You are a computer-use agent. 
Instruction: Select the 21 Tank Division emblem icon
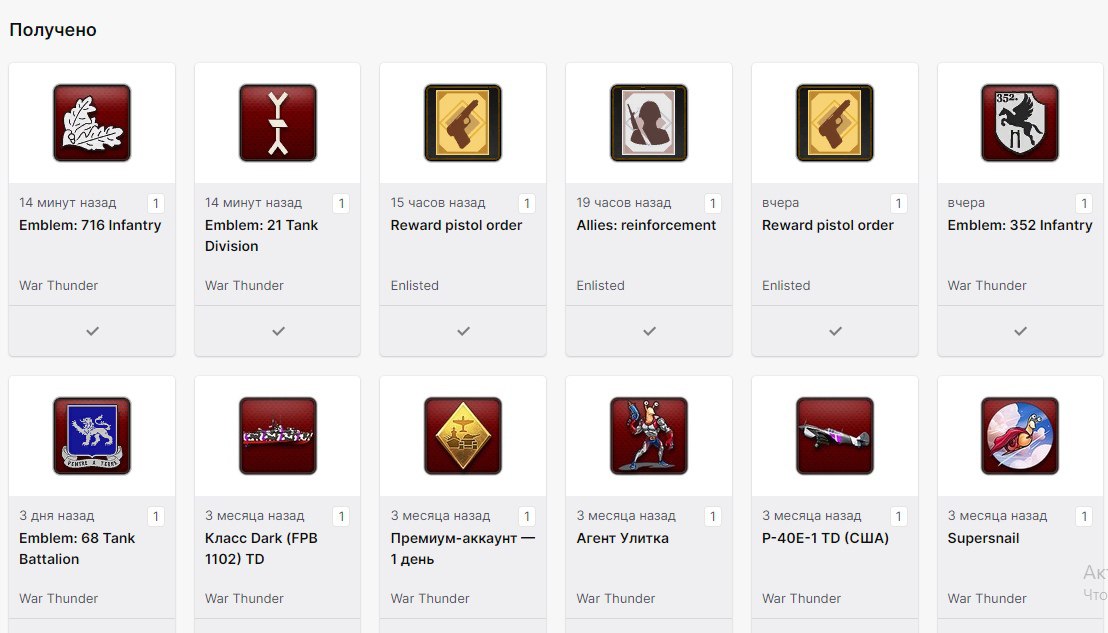pyautogui.click(x=278, y=123)
